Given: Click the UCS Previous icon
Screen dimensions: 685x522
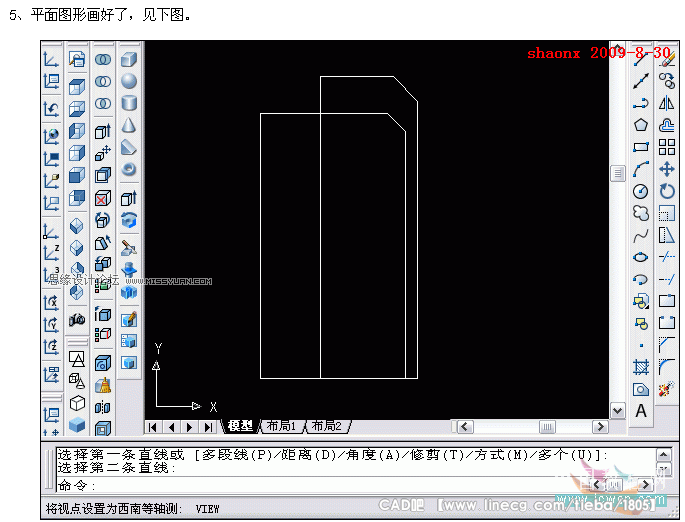Looking at the screenshot, I should [51, 109].
